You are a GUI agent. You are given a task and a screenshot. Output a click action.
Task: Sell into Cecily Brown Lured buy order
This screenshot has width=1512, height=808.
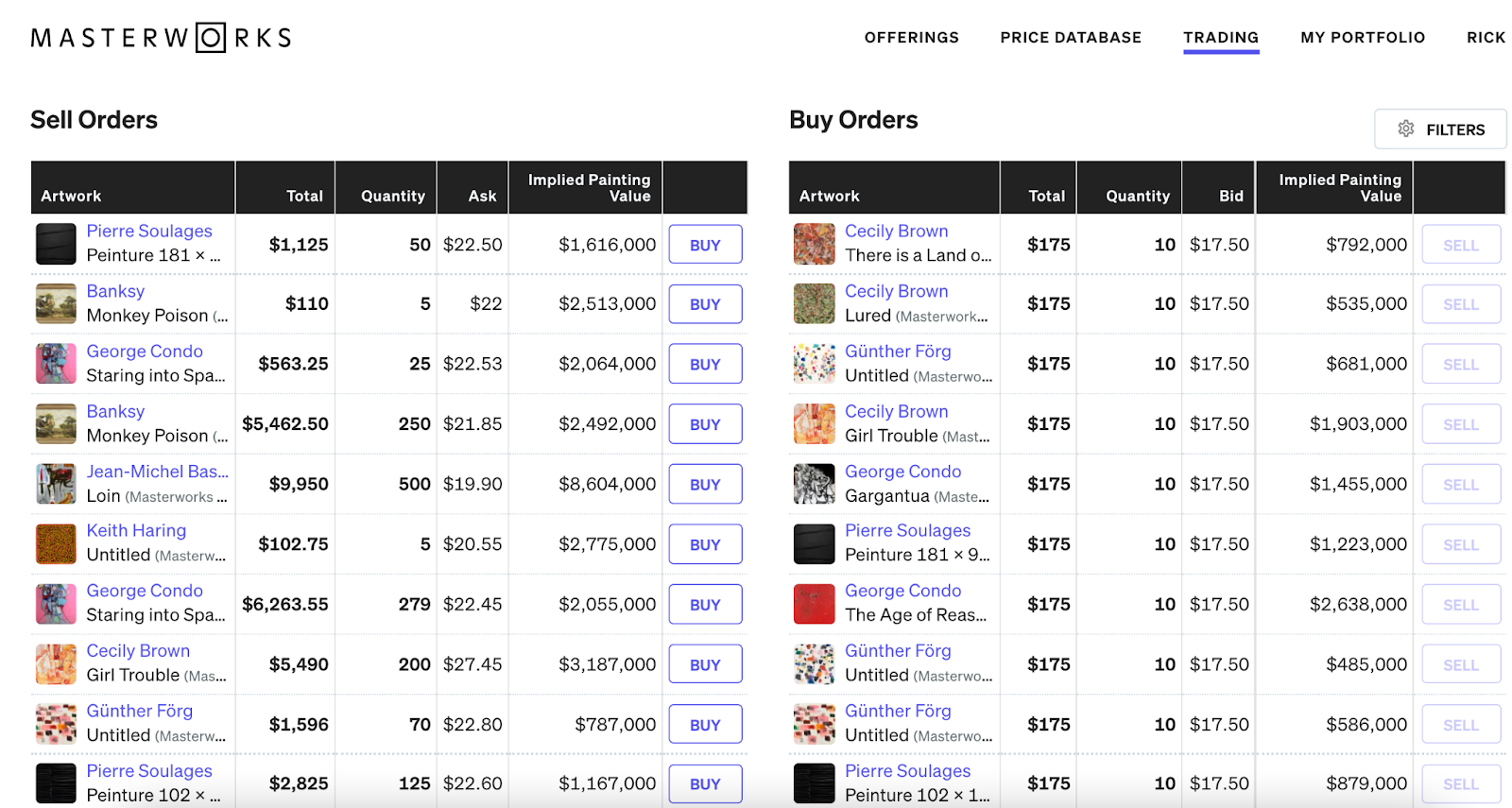click(1461, 304)
